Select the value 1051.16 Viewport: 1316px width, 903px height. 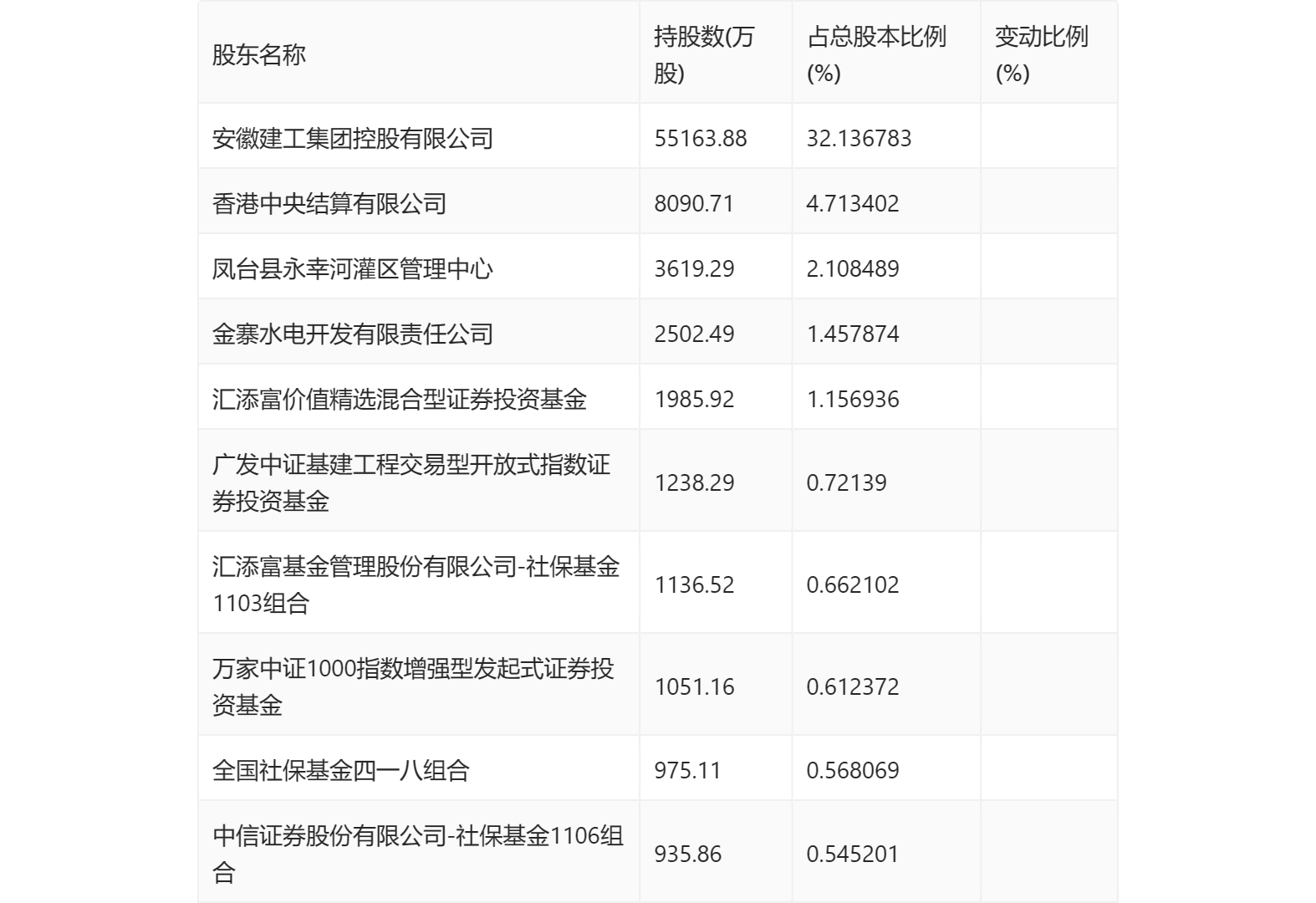click(x=694, y=686)
